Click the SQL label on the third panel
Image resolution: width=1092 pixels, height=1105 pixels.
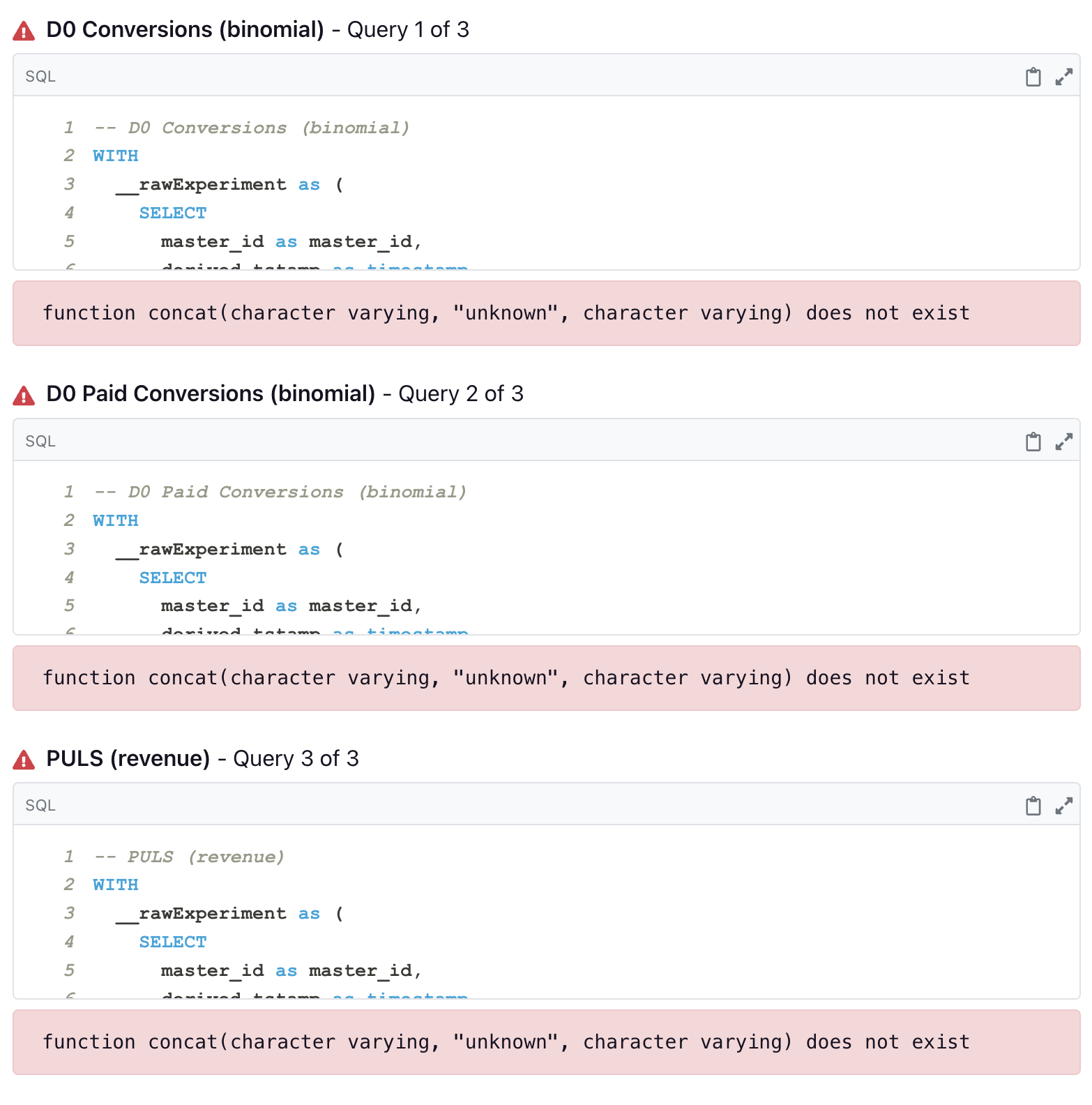(x=40, y=805)
